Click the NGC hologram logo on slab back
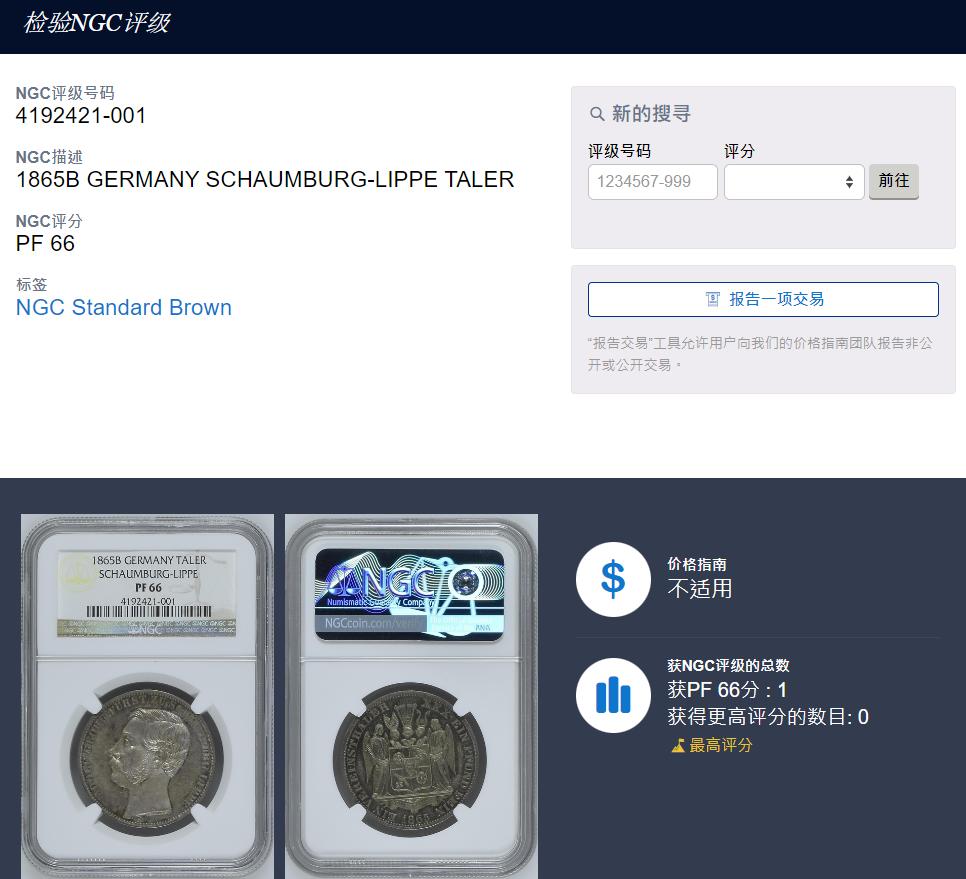966x879 pixels. (x=410, y=594)
